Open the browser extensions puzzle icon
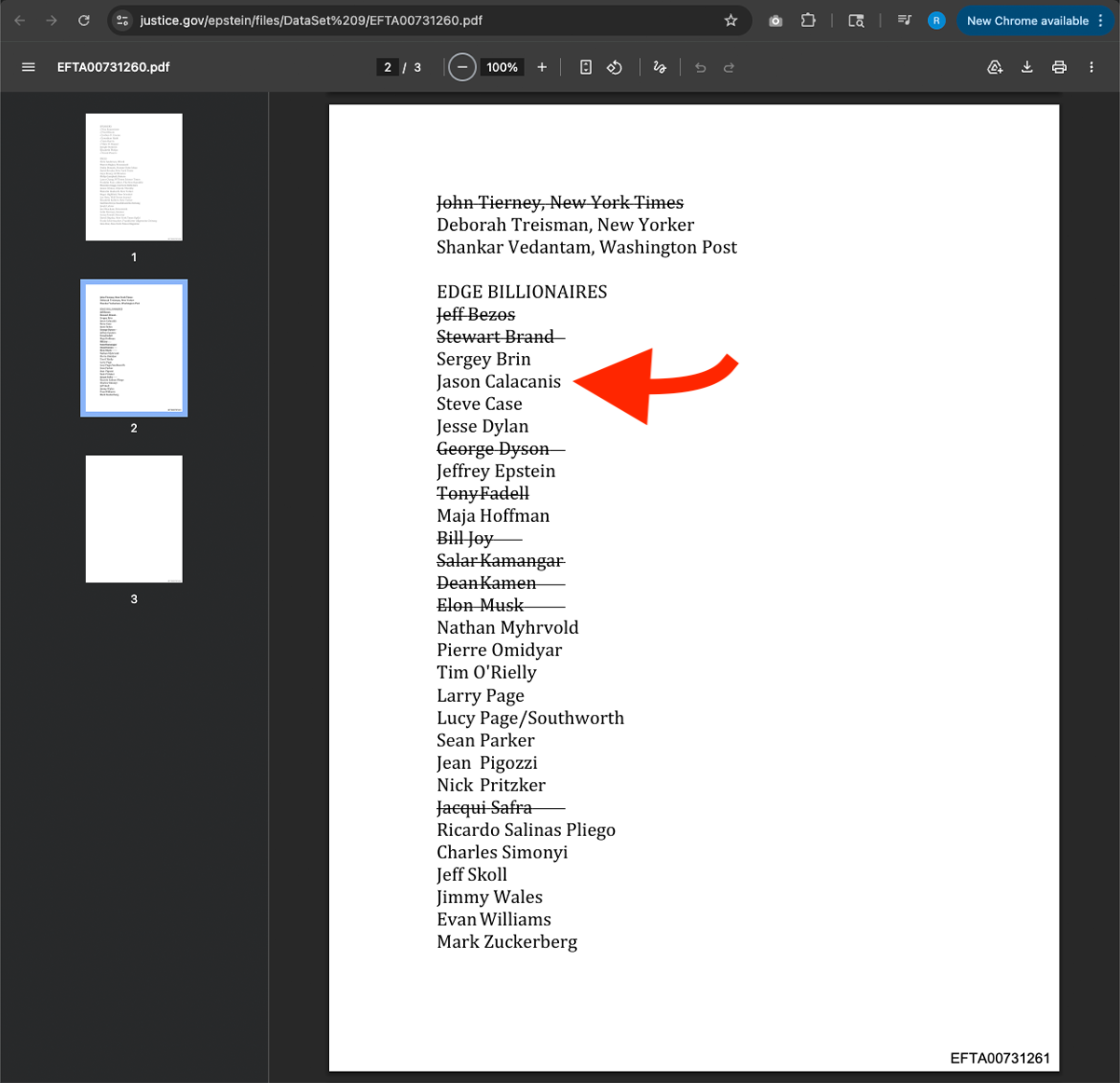 click(x=808, y=21)
